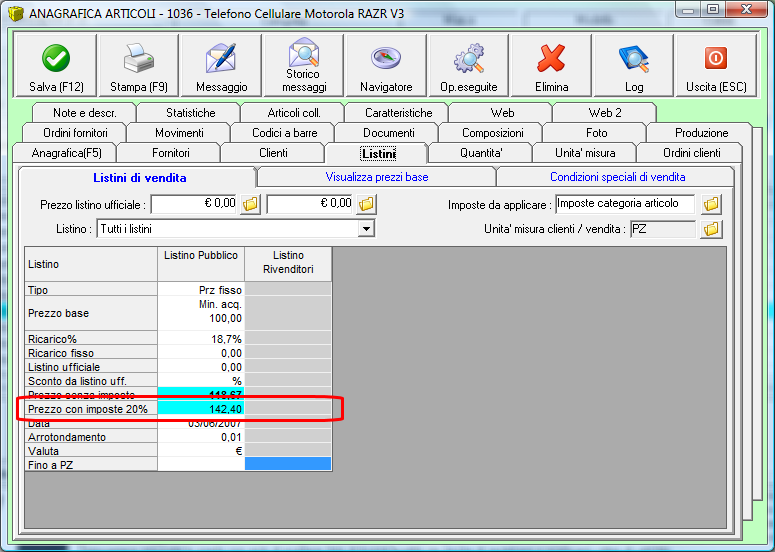Select the Valuta € cell
This screenshot has width=775, height=552.
coord(201,451)
